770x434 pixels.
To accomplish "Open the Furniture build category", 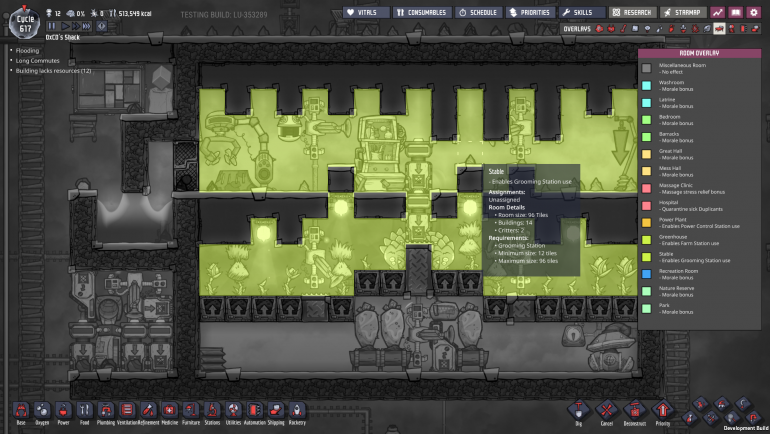I will pos(191,410).
